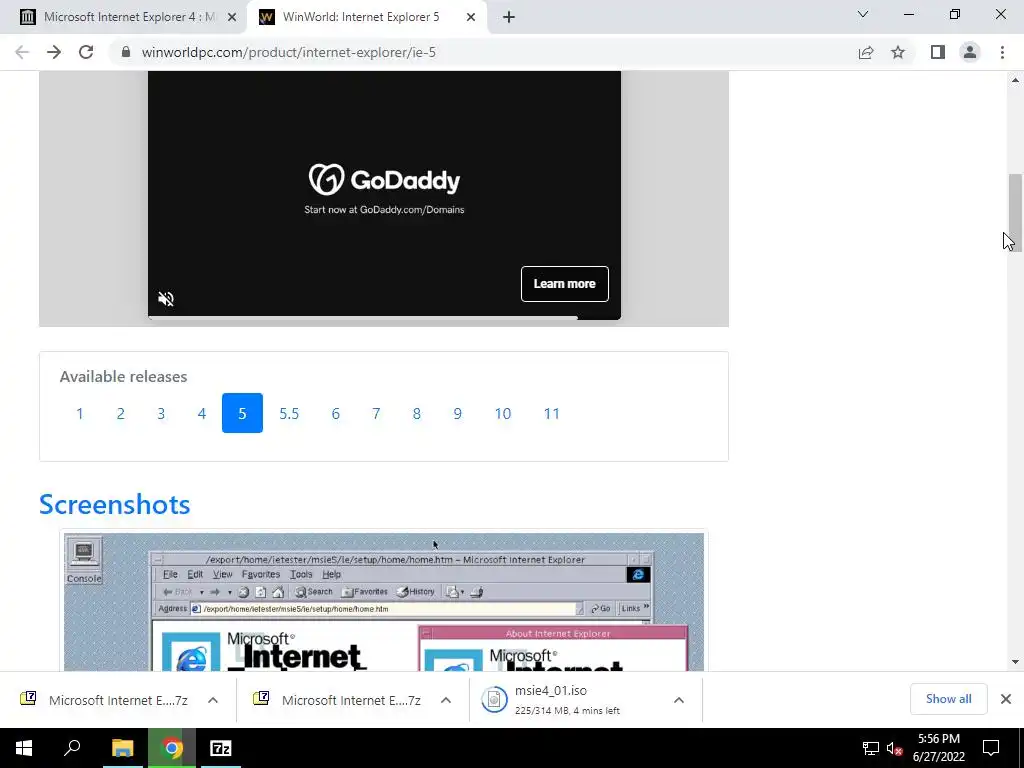Search tabs with the chevron button
Image resolution: width=1024 pixels, height=768 pixels.
[863, 14]
